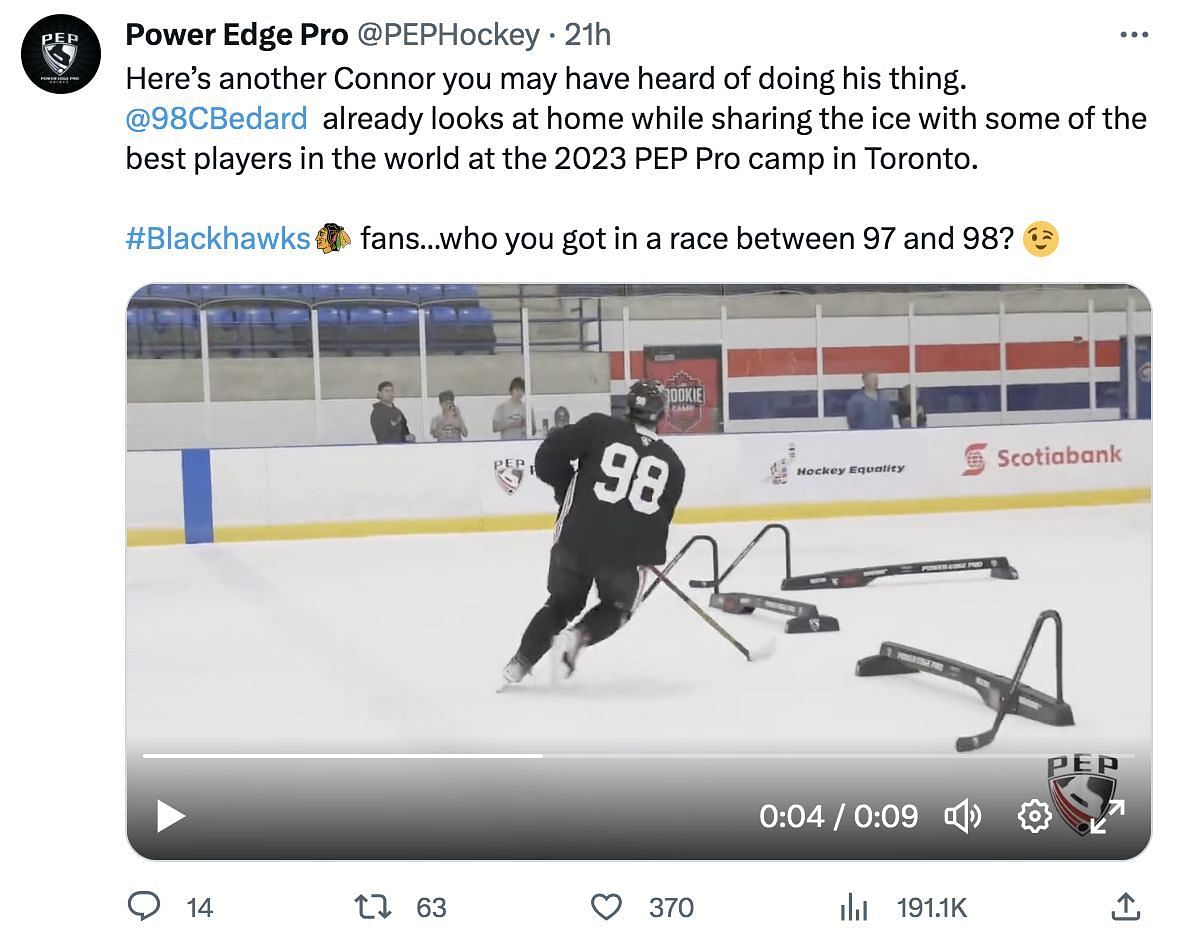Screen dimensions: 1178x946
Task: Click the Power Edge Pro display name
Action: point(237,36)
